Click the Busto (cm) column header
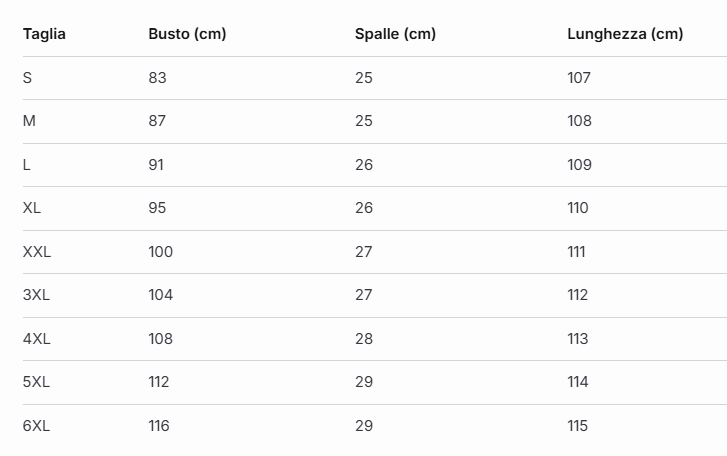Screen dimensions: 727x456 pos(187,34)
